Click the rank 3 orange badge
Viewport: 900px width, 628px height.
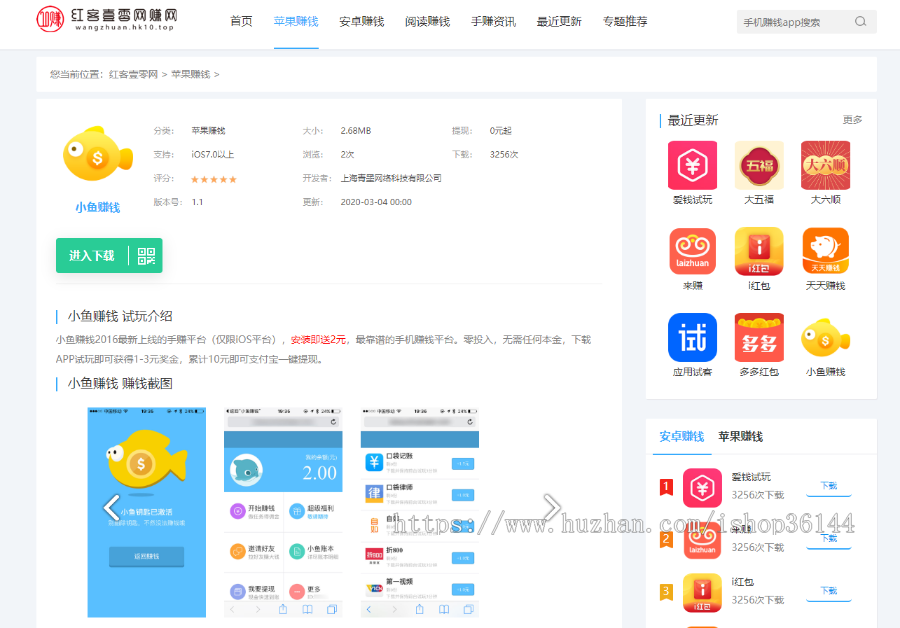coord(666,592)
